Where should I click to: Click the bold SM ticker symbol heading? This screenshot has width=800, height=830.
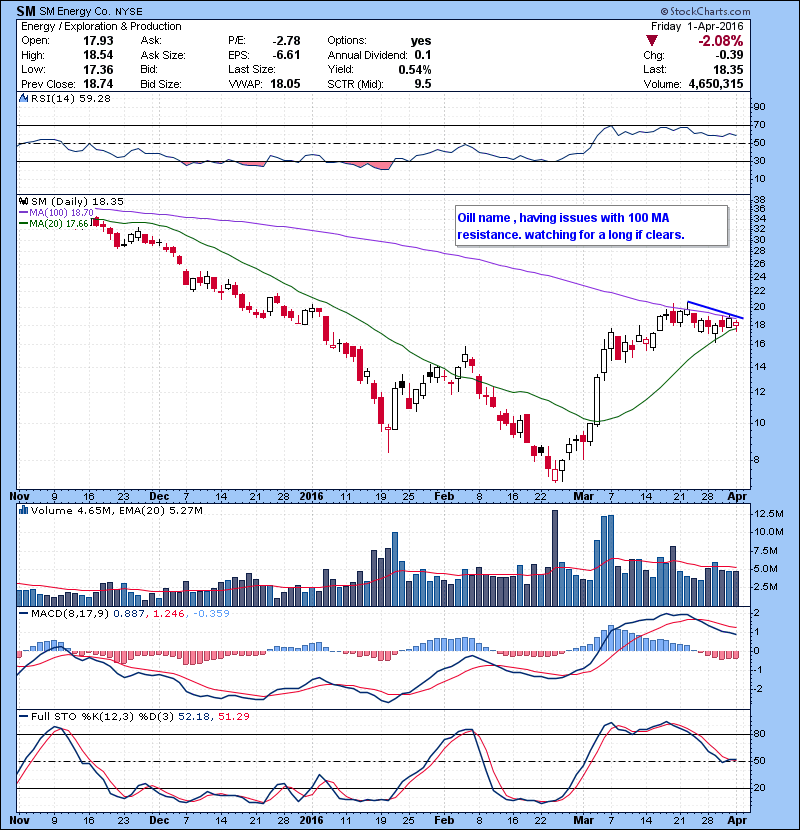26,11
